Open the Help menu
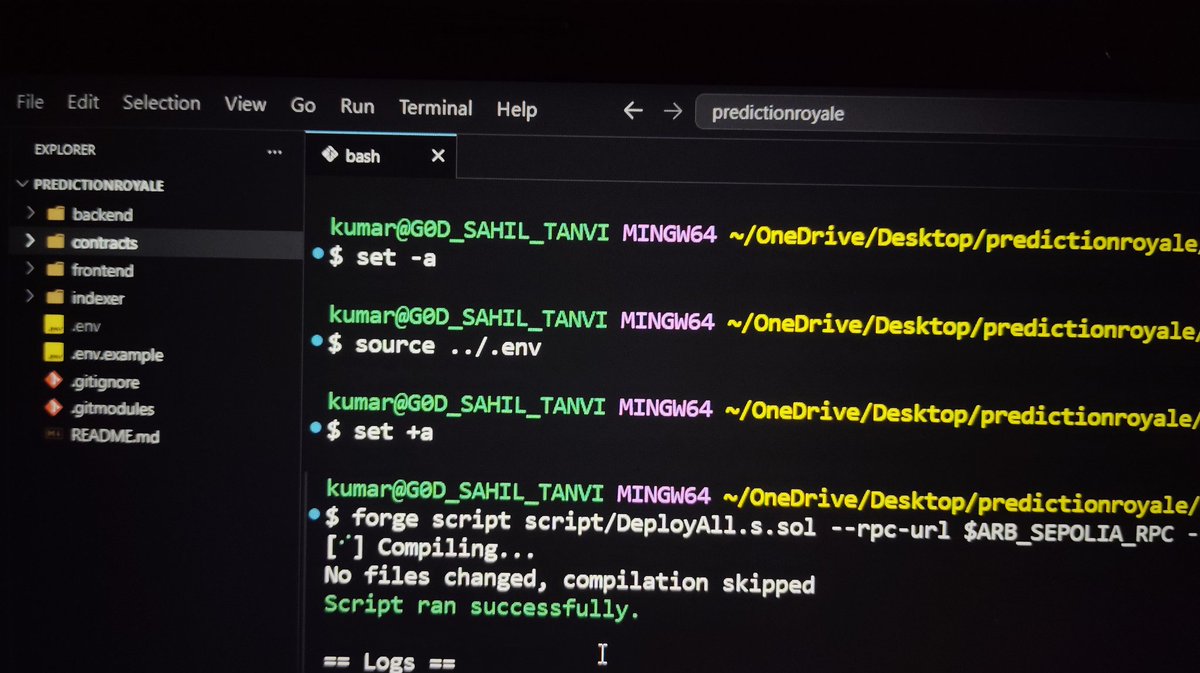The width and height of the screenshot is (1200, 673). [x=517, y=109]
